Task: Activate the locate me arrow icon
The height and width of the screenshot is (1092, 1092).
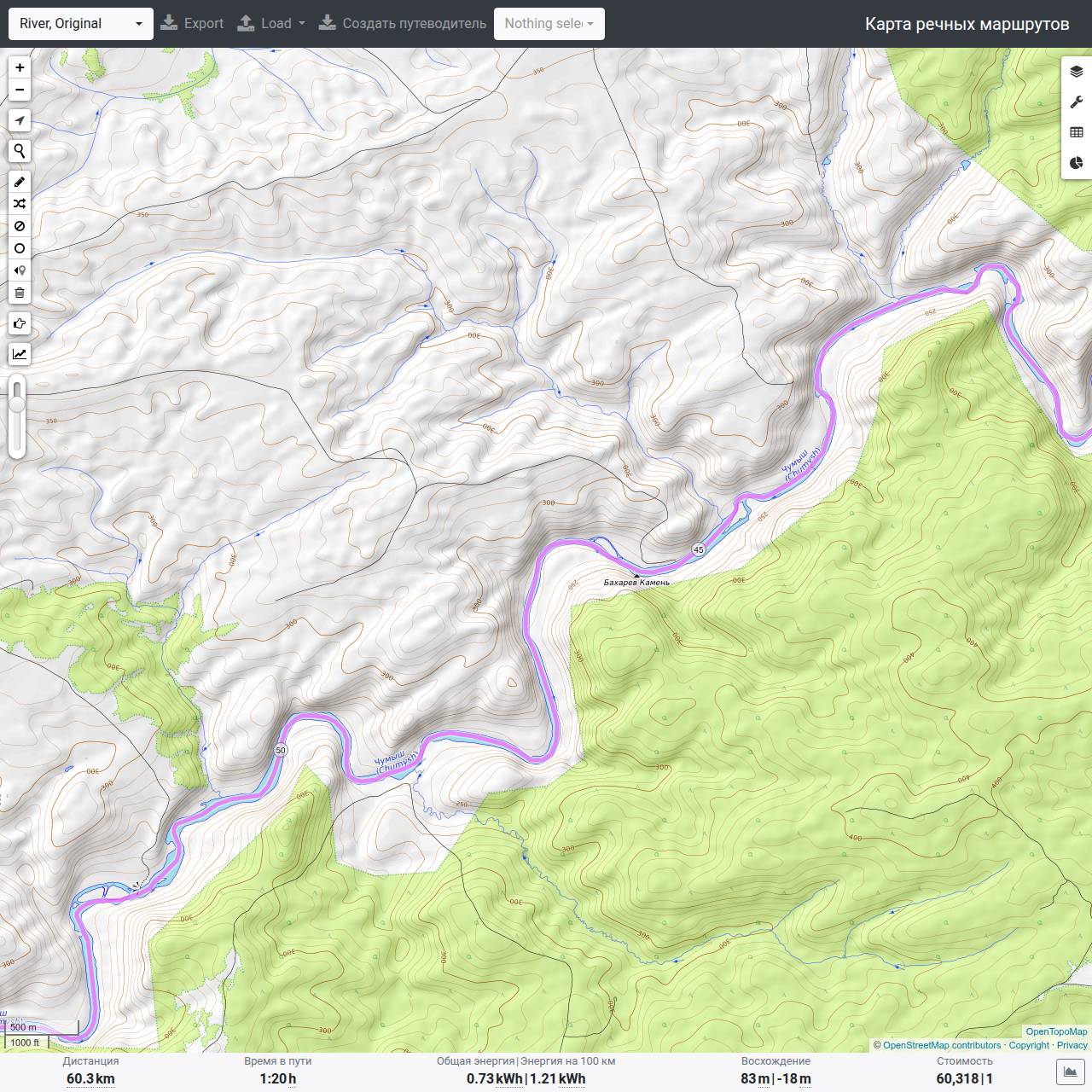Action: (x=20, y=121)
